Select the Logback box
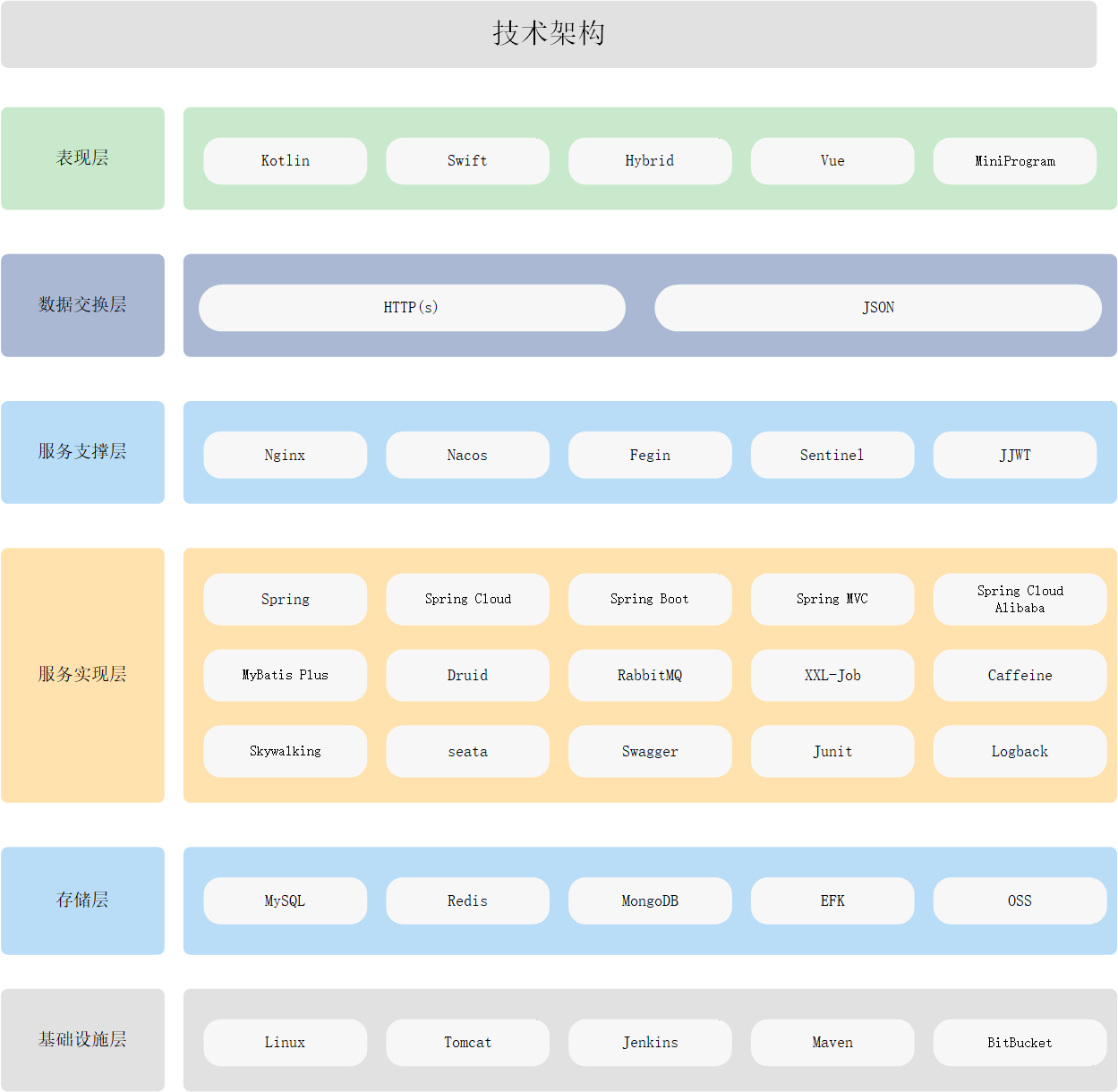This screenshot has width=1118, height=1092. pyautogui.click(x=1020, y=752)
